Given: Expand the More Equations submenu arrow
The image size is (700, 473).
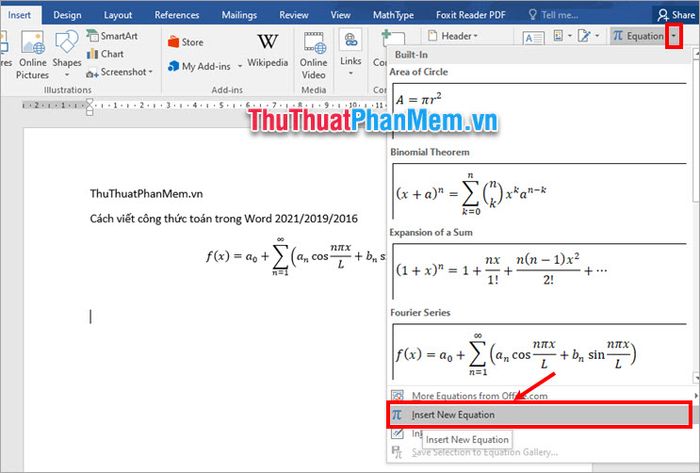Looking at the screenshot, I should (696, 396).
